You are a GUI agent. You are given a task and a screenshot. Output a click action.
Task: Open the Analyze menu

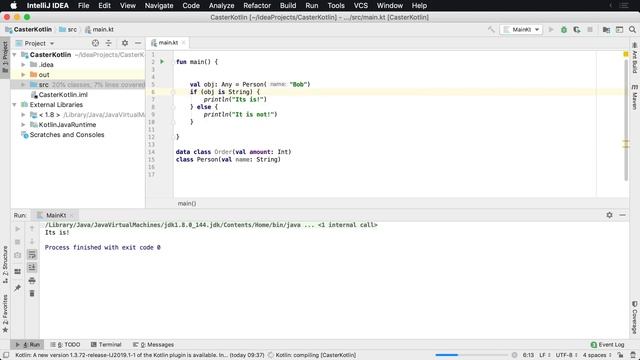[x=221, y=5]
